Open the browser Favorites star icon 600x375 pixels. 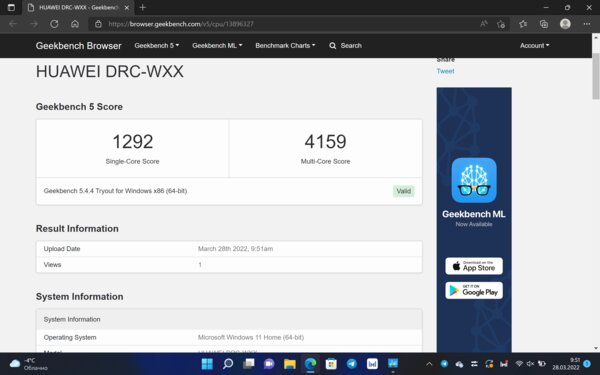523,24
